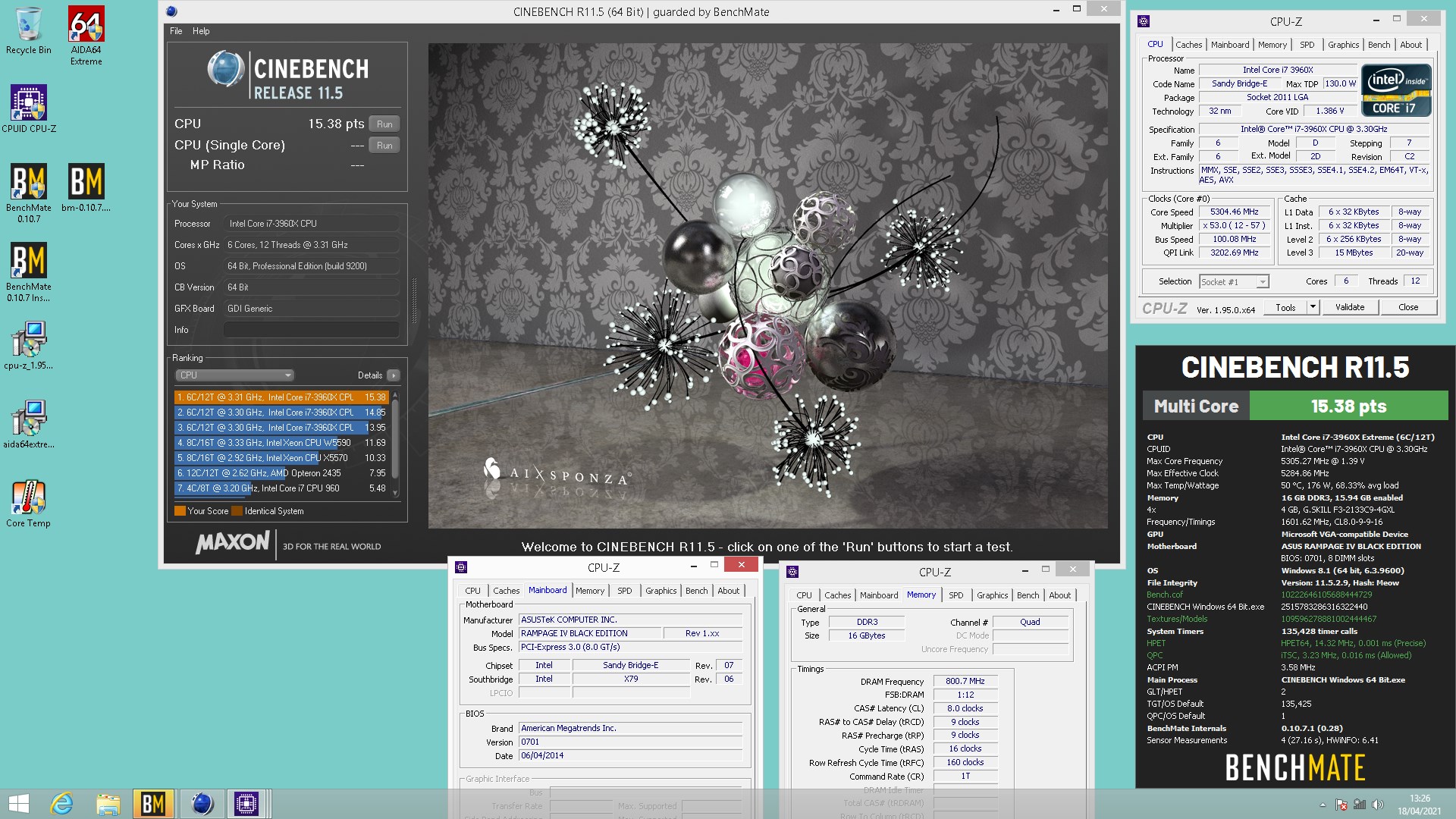
Task: Open the Ranking CPU dropdown
Action: click(234, 375)
